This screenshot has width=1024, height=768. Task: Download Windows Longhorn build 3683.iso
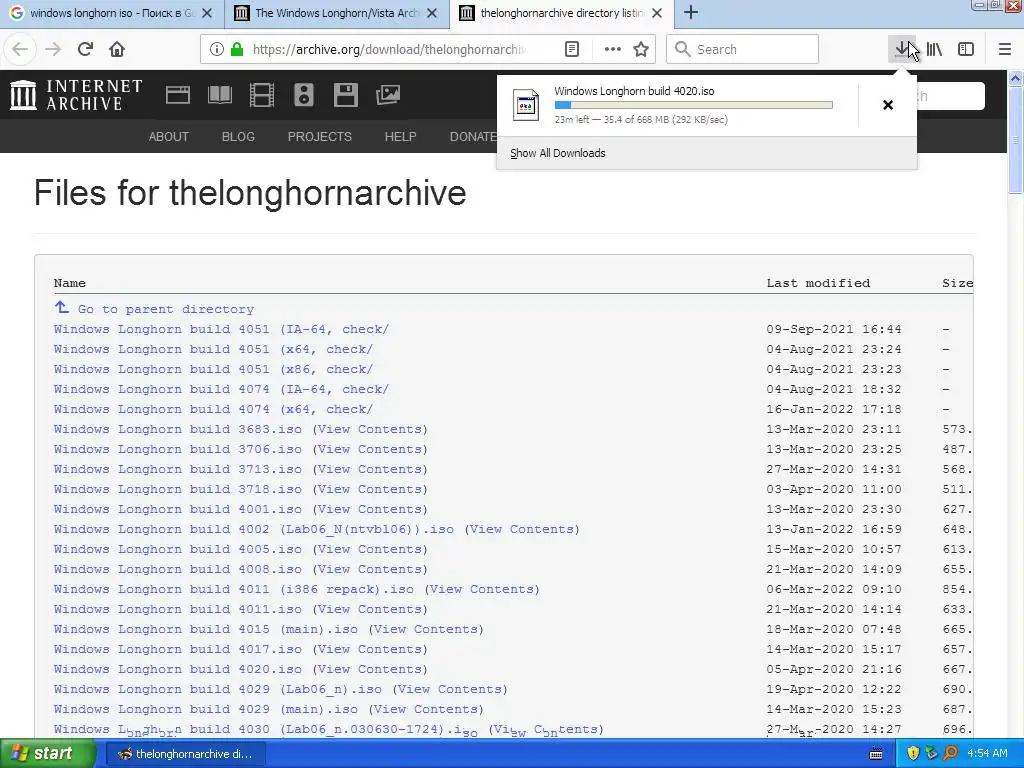178,429
